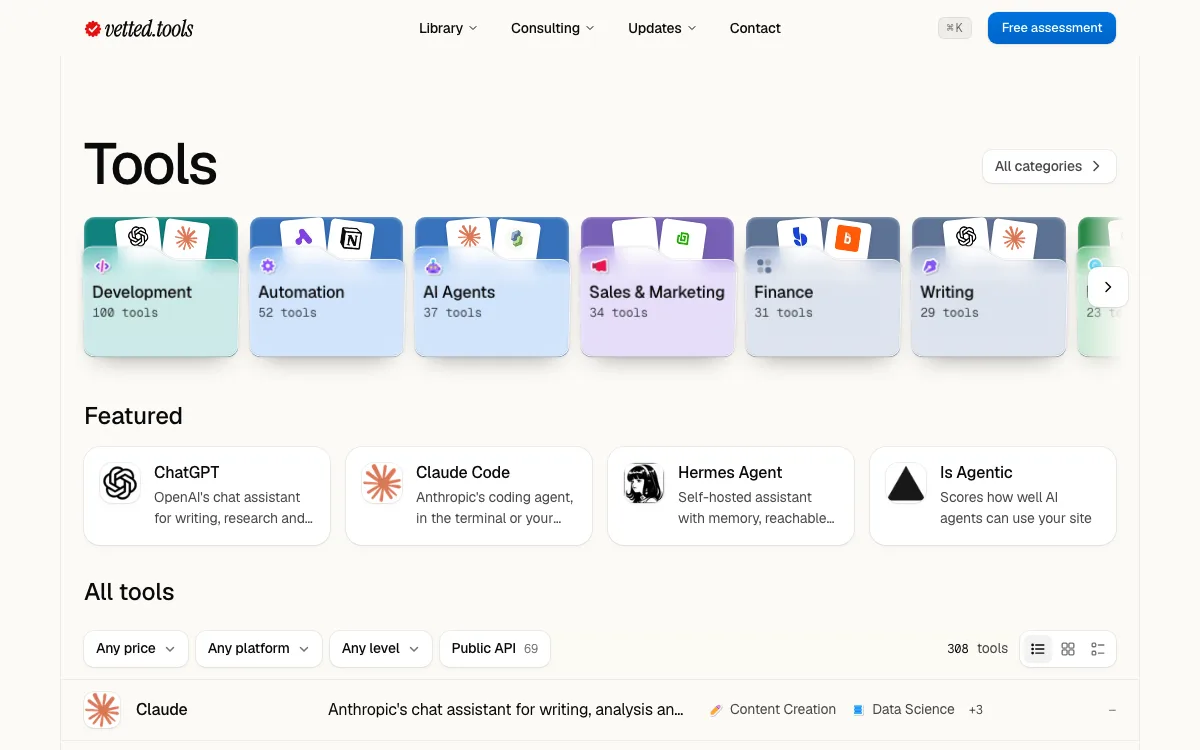Switch to detailed list view
1200x750 pixels.
click(x=1098, y=649)
